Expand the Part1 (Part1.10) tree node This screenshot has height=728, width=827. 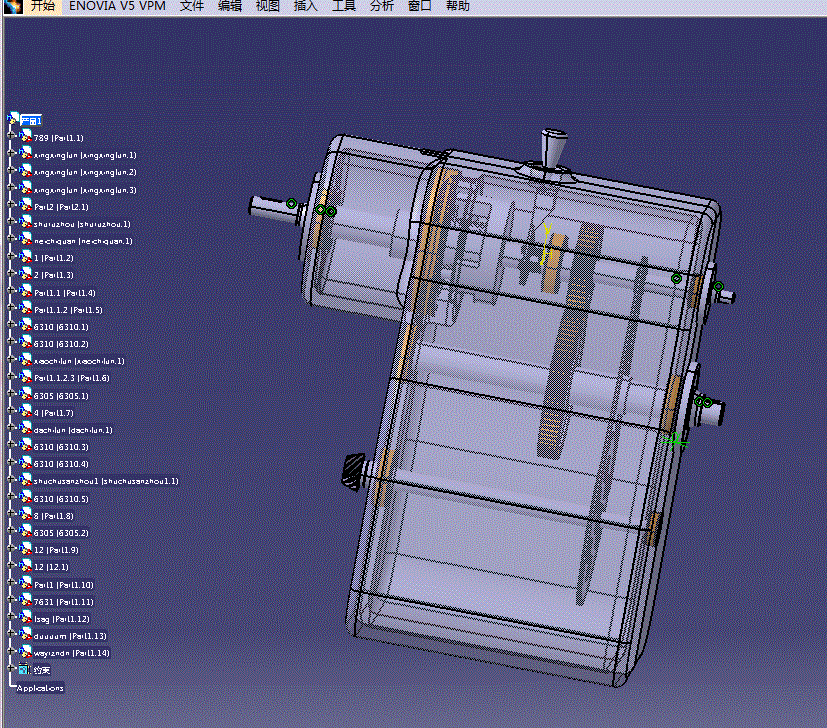(x=11, y=582)
